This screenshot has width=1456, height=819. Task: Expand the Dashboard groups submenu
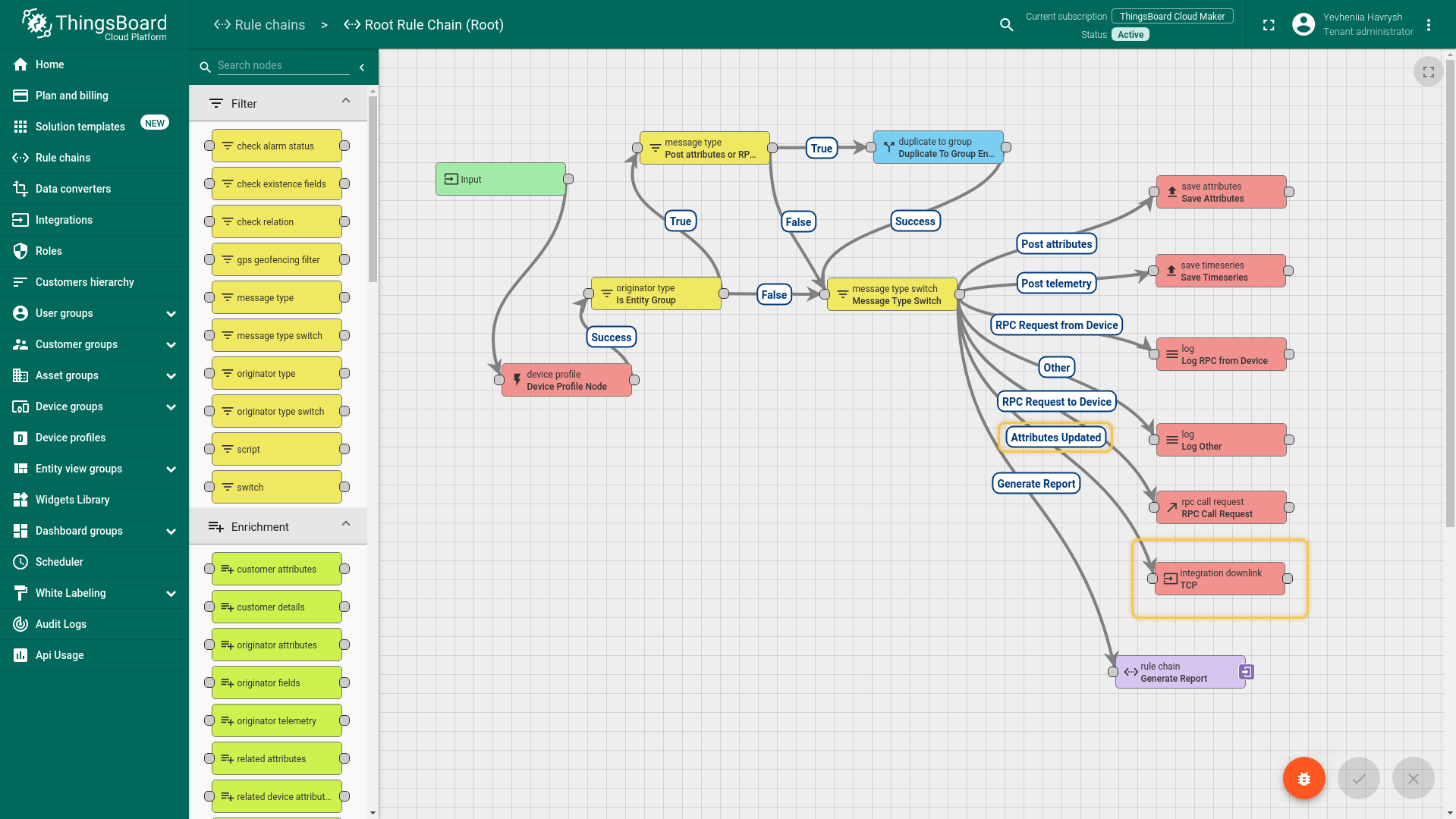[171, 532]
